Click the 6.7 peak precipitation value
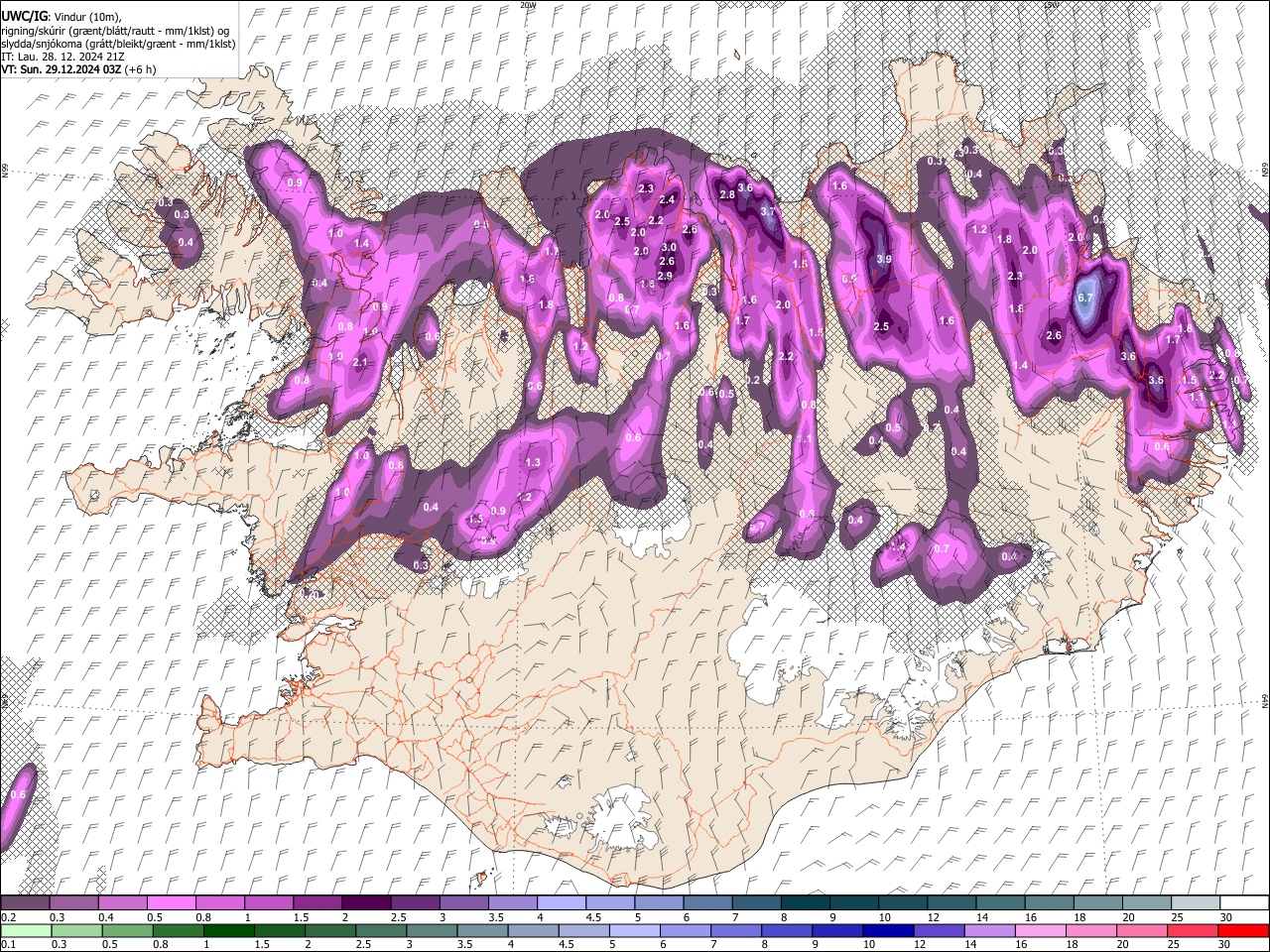Screen dimensions: 1270x952 (x=1084, y=297)
